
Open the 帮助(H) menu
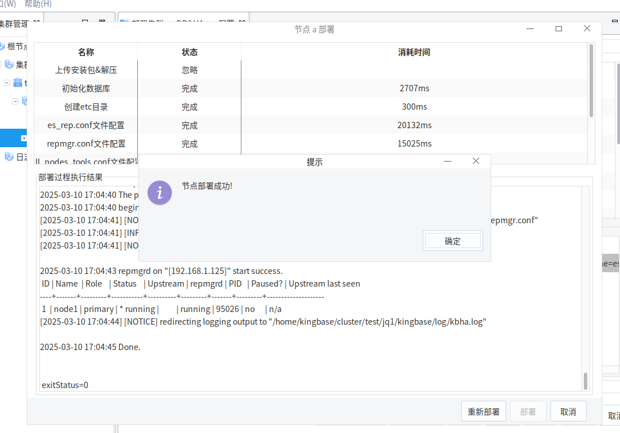38,4
